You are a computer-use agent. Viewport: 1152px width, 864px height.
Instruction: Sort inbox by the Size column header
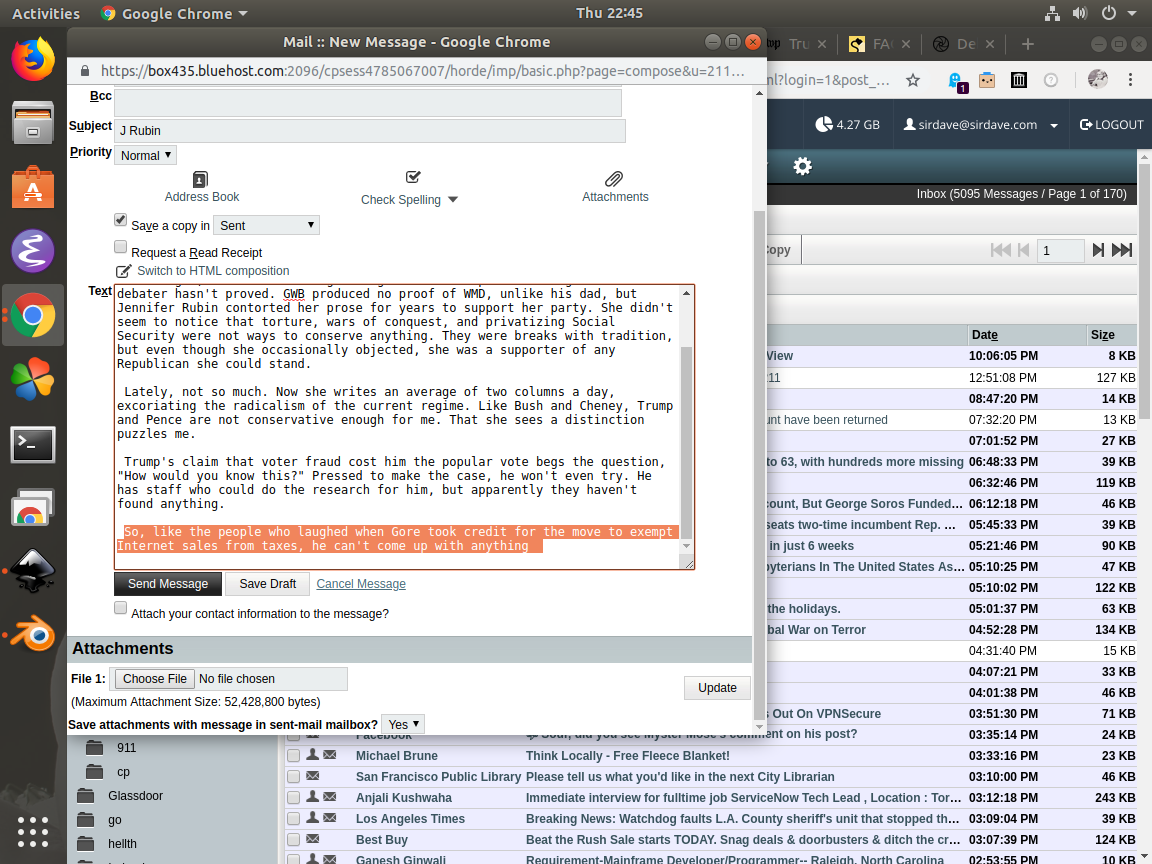pos(1102,335)
